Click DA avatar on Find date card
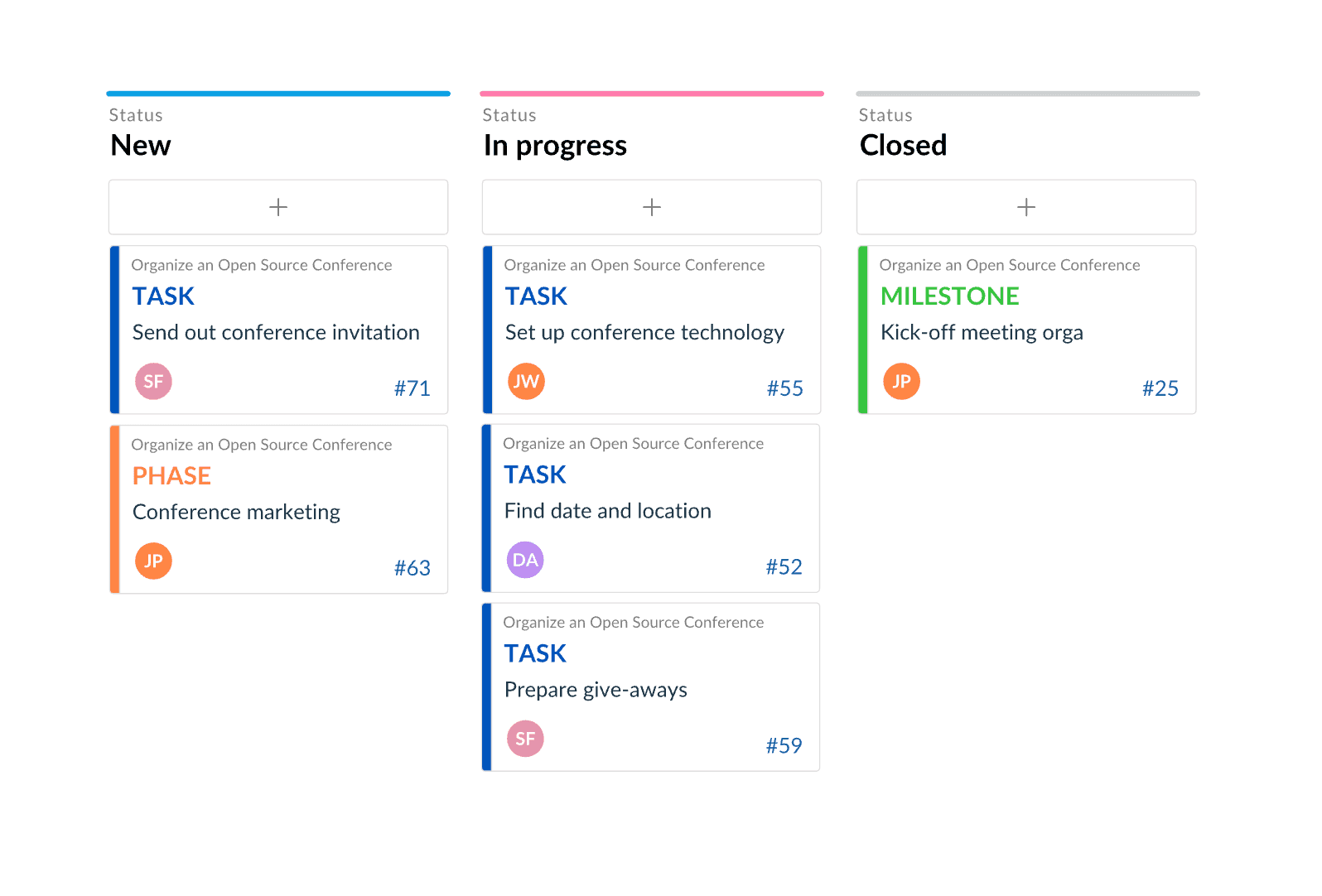The width and height of the screenshot is (1322, 896). (525, 561)
